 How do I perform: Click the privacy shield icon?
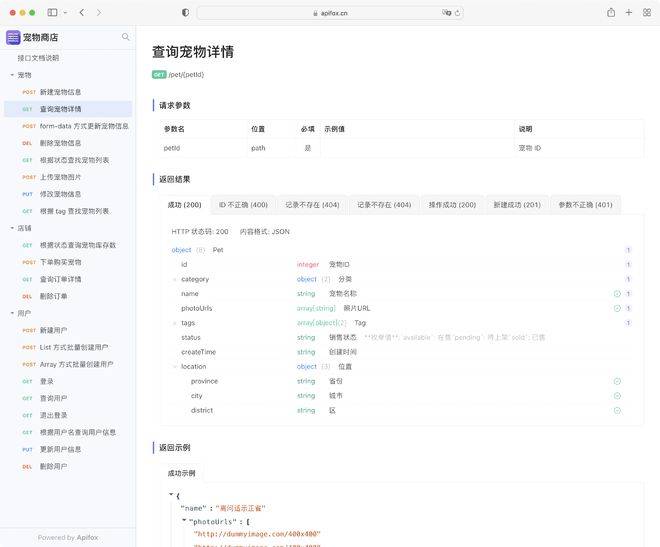coord(185,13)
